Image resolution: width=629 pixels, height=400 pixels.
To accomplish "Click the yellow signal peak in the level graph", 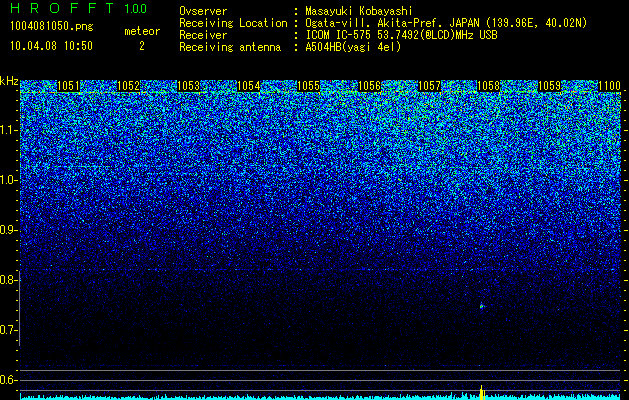I will 483,392.
